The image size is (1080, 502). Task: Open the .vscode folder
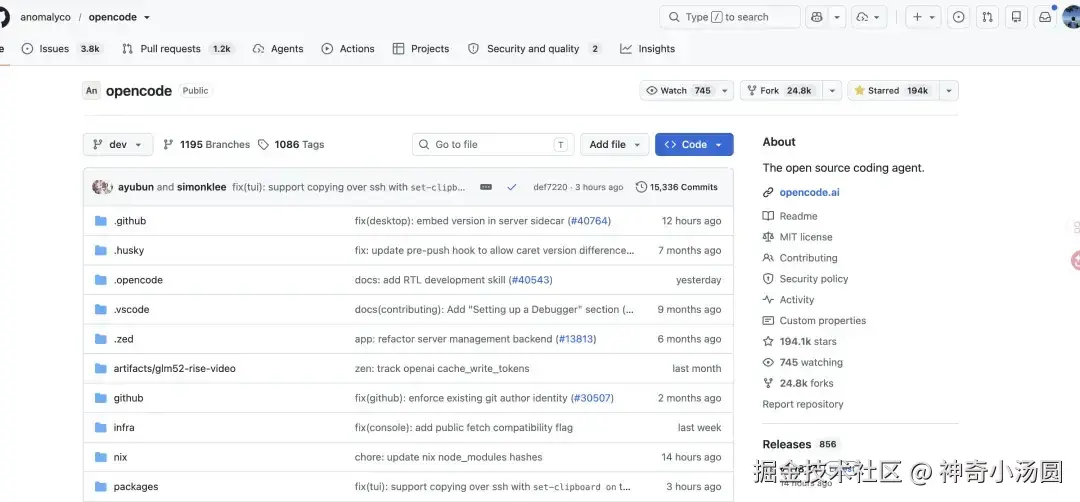coord(131,310)
